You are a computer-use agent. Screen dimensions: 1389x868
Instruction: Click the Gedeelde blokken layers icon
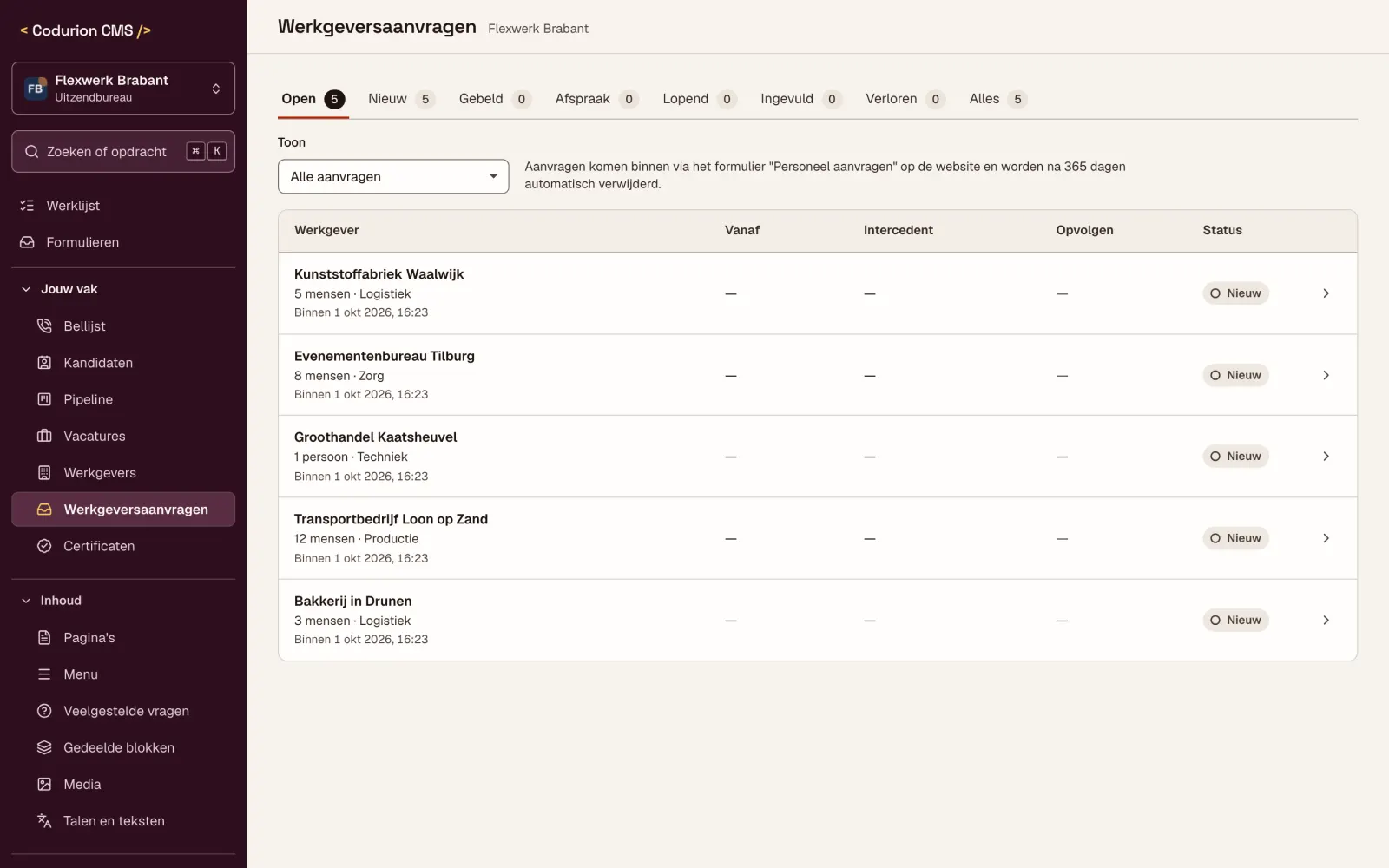(x=44, y=747)
